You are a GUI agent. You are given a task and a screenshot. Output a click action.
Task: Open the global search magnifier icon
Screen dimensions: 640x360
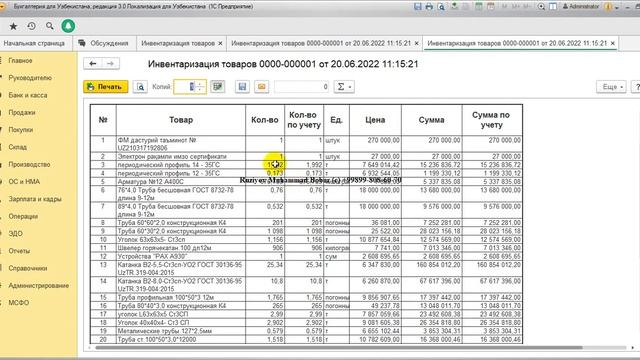[49, 26]
